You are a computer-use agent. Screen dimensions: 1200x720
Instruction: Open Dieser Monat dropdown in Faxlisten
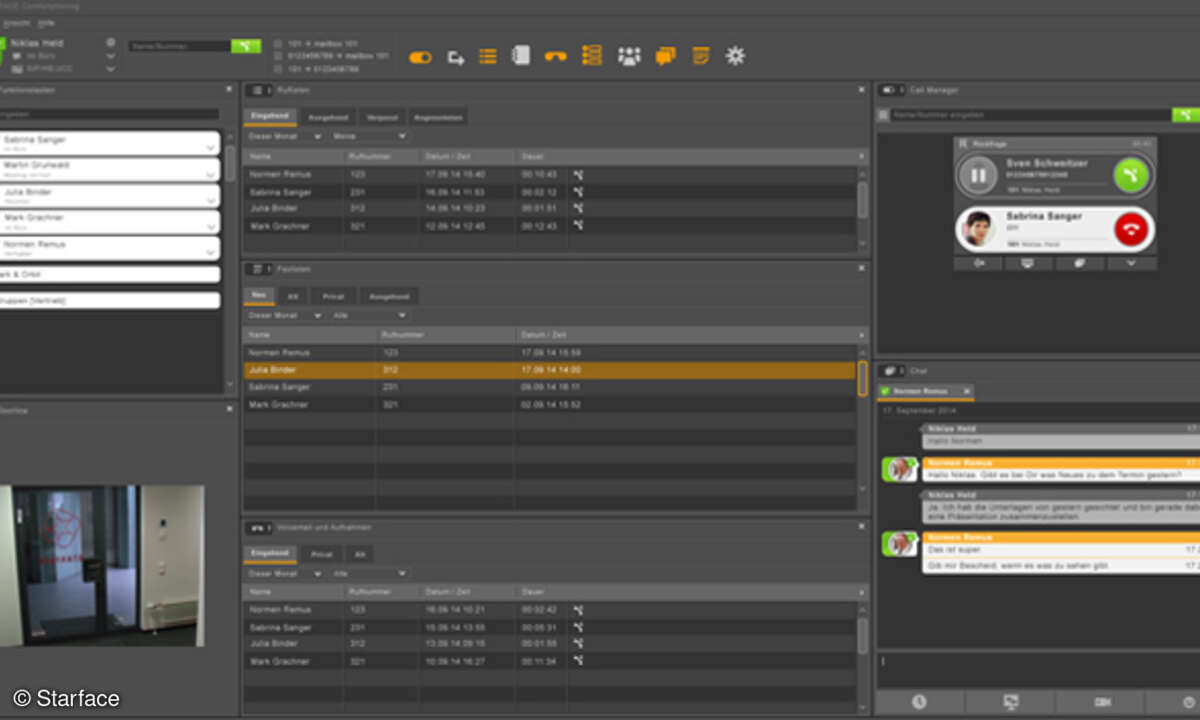click(x=285, y=315)
